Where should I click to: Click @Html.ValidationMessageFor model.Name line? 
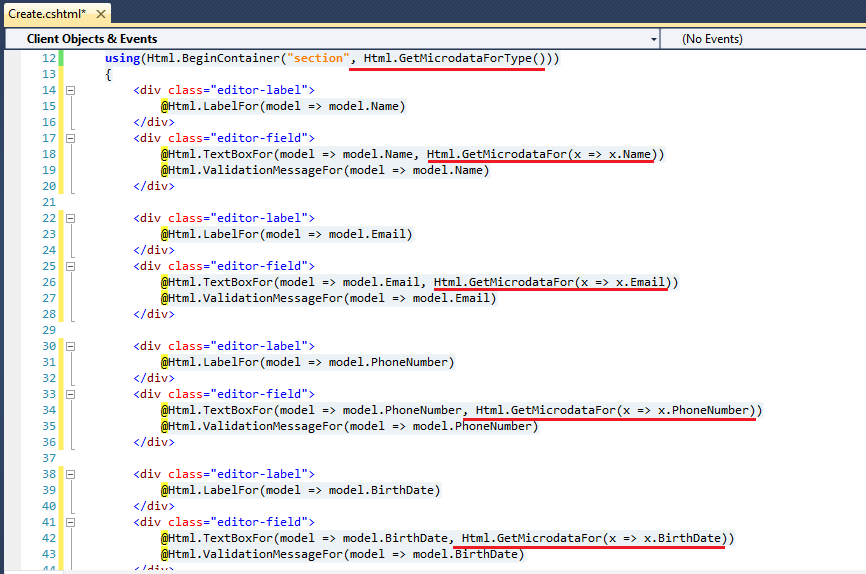click(x=325, y=170)
